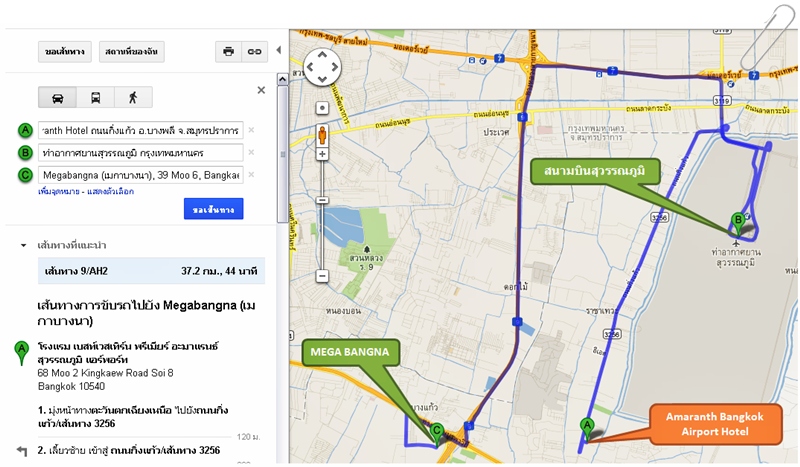Click the ขอเส้นทาง button at top left
The height and width of the screenshot is (467, 800).
65,52
